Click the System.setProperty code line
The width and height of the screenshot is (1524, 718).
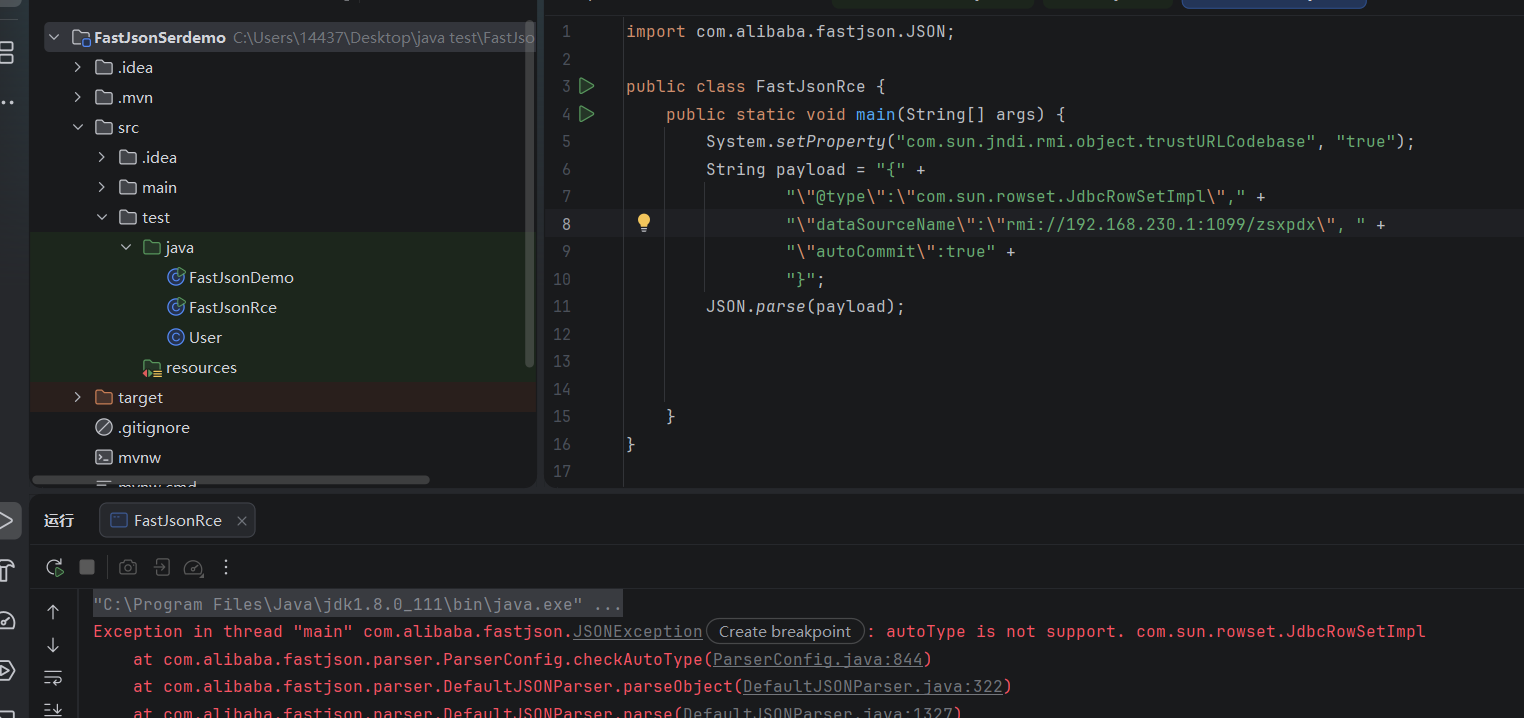[x=1061, y=141]
